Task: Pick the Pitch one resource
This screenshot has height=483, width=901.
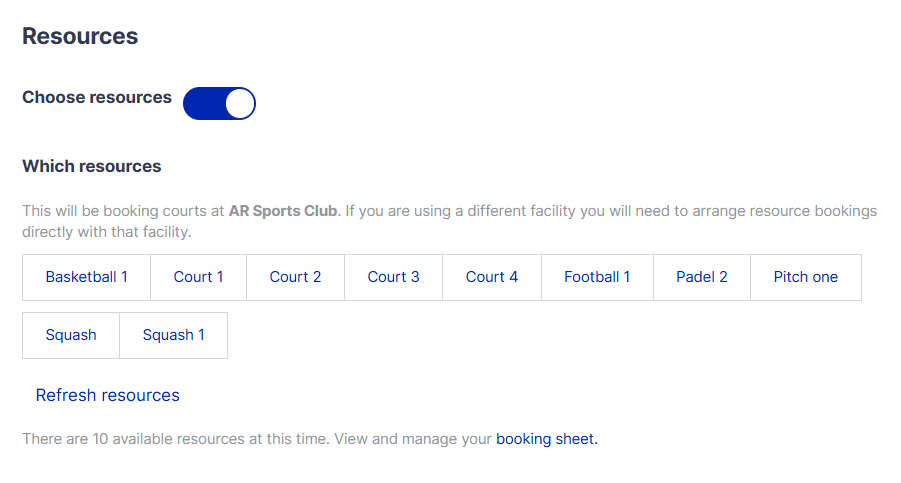Action: point(806,277)
